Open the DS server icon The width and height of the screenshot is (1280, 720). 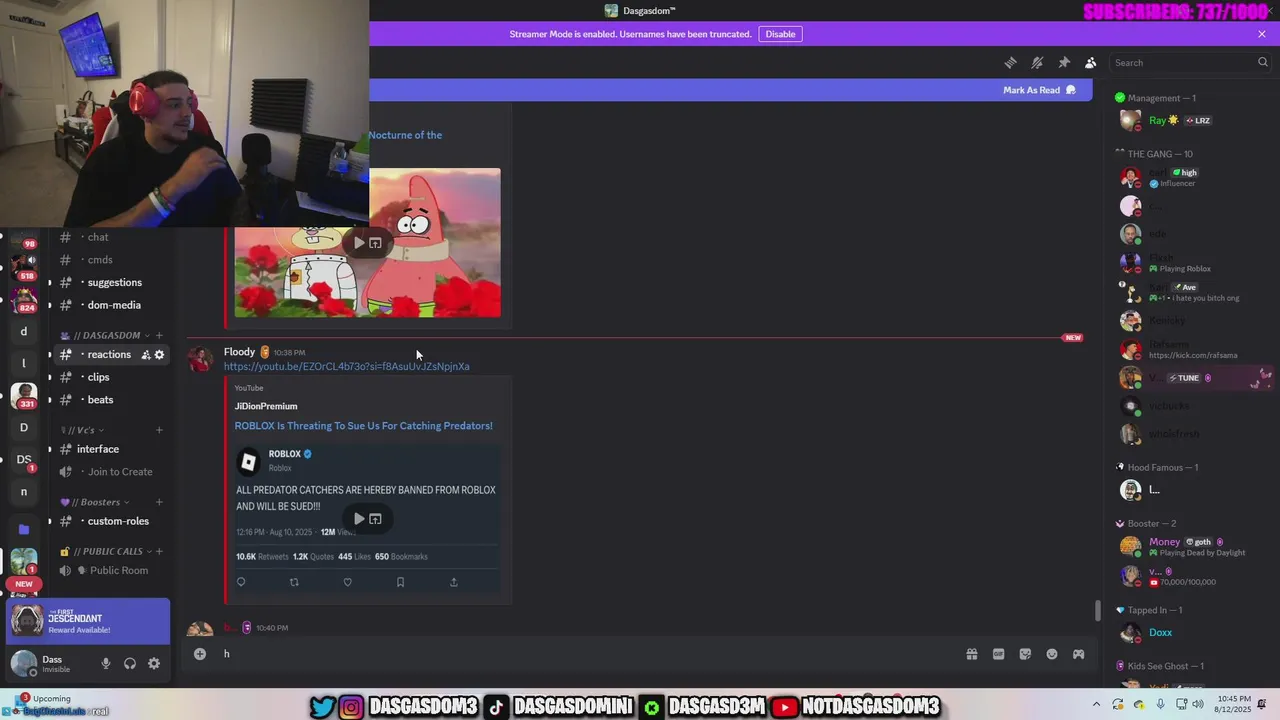(x=24, y=459)
